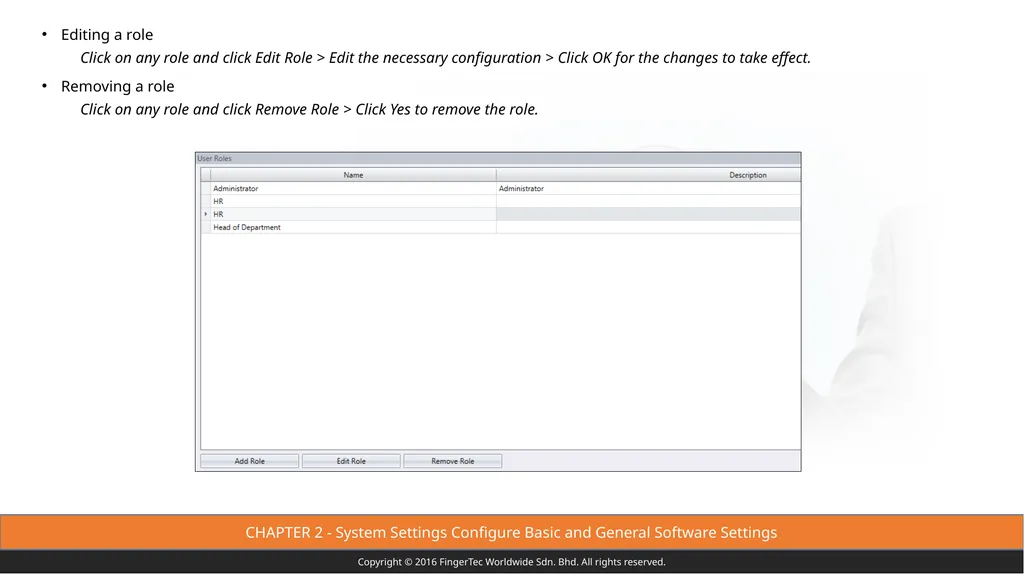Select the highlighted HR role name cell
Screen dimensions: 1024x575
pos(353,214)
